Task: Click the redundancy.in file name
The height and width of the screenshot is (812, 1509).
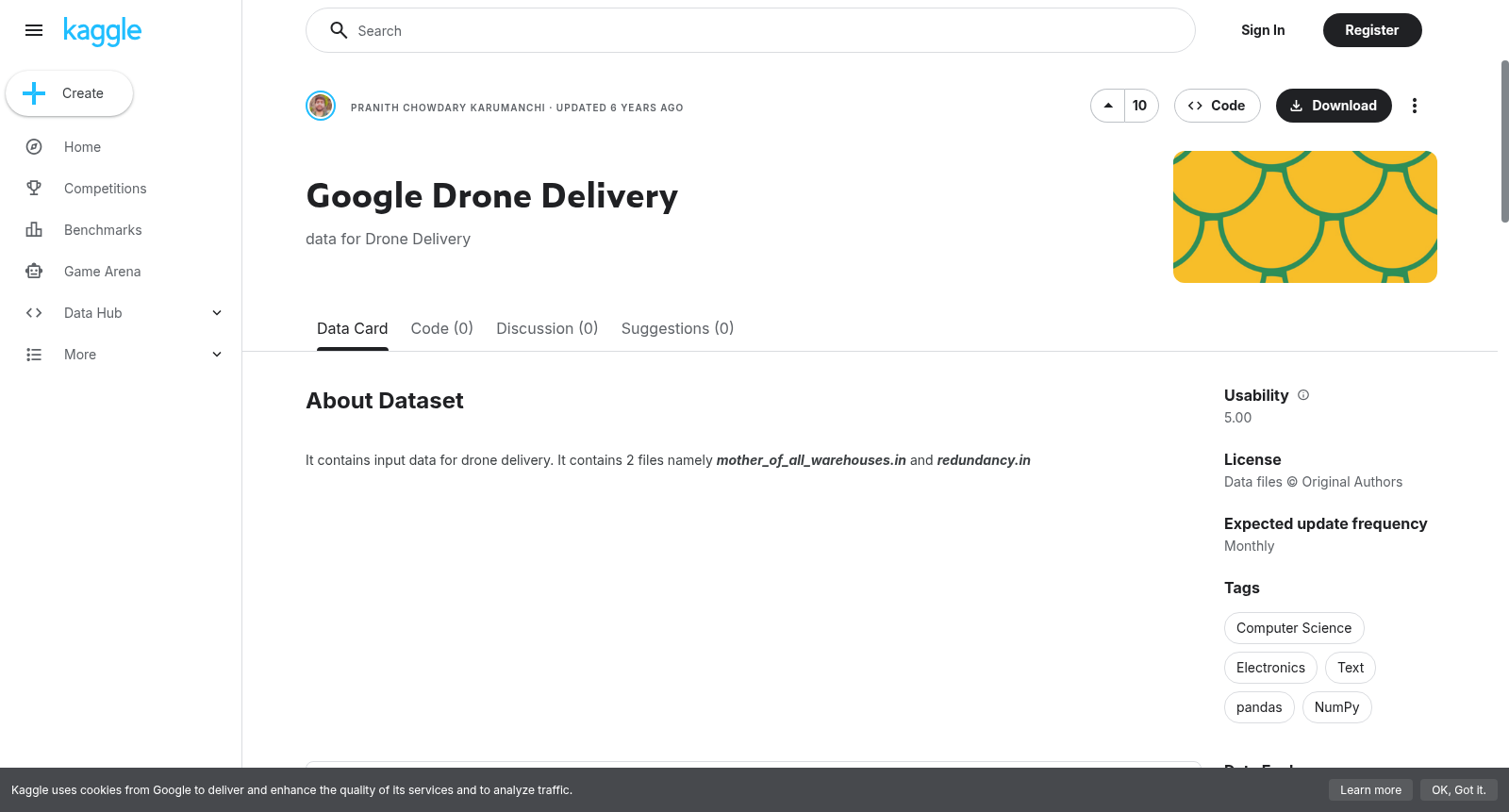Action: [984, 460]
